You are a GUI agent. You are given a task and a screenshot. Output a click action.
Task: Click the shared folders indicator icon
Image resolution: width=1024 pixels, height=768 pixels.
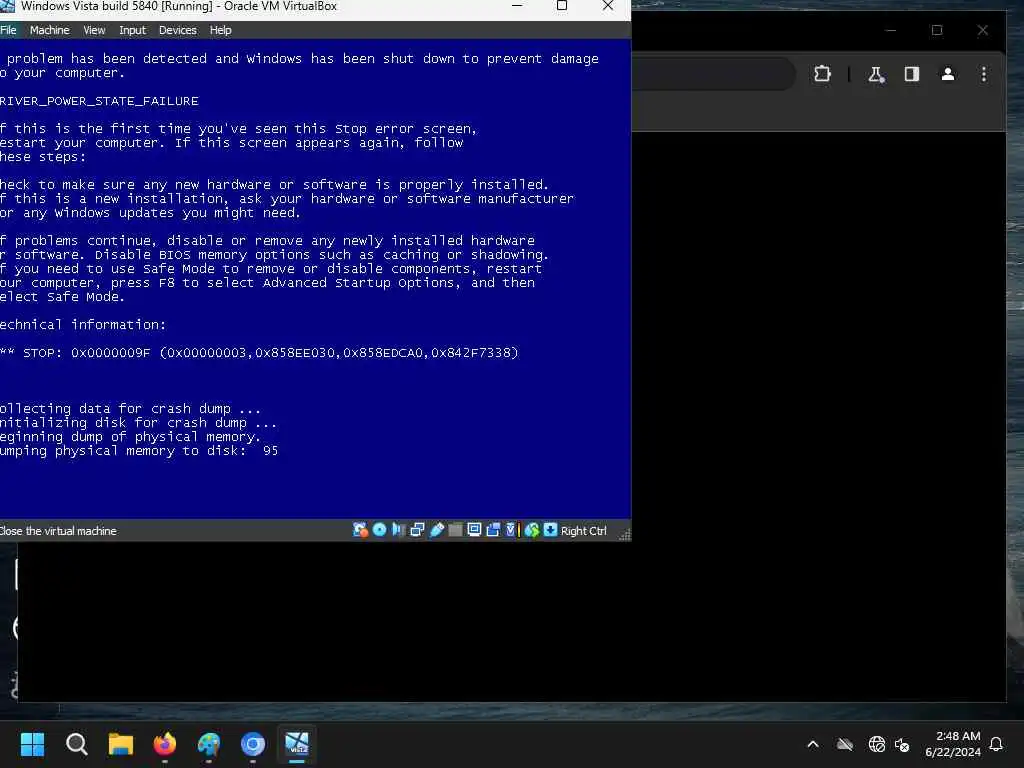[x=455, y=530]
